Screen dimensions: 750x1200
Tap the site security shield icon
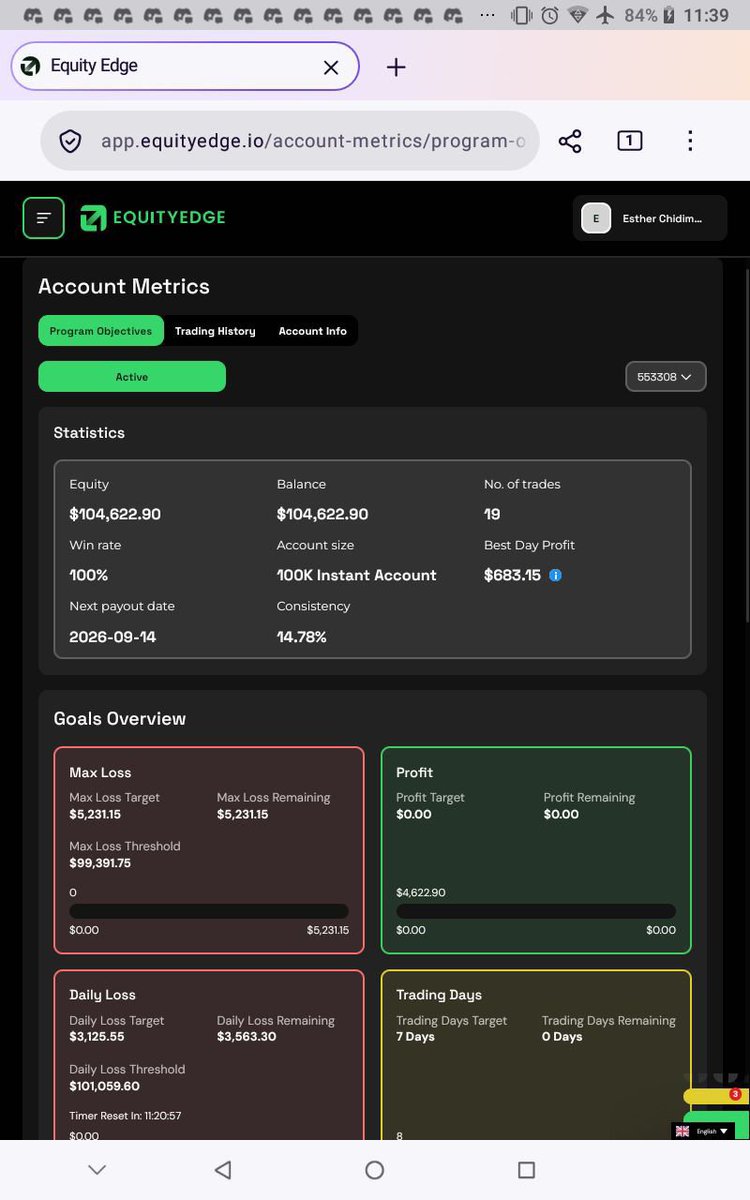click(70, 141)
